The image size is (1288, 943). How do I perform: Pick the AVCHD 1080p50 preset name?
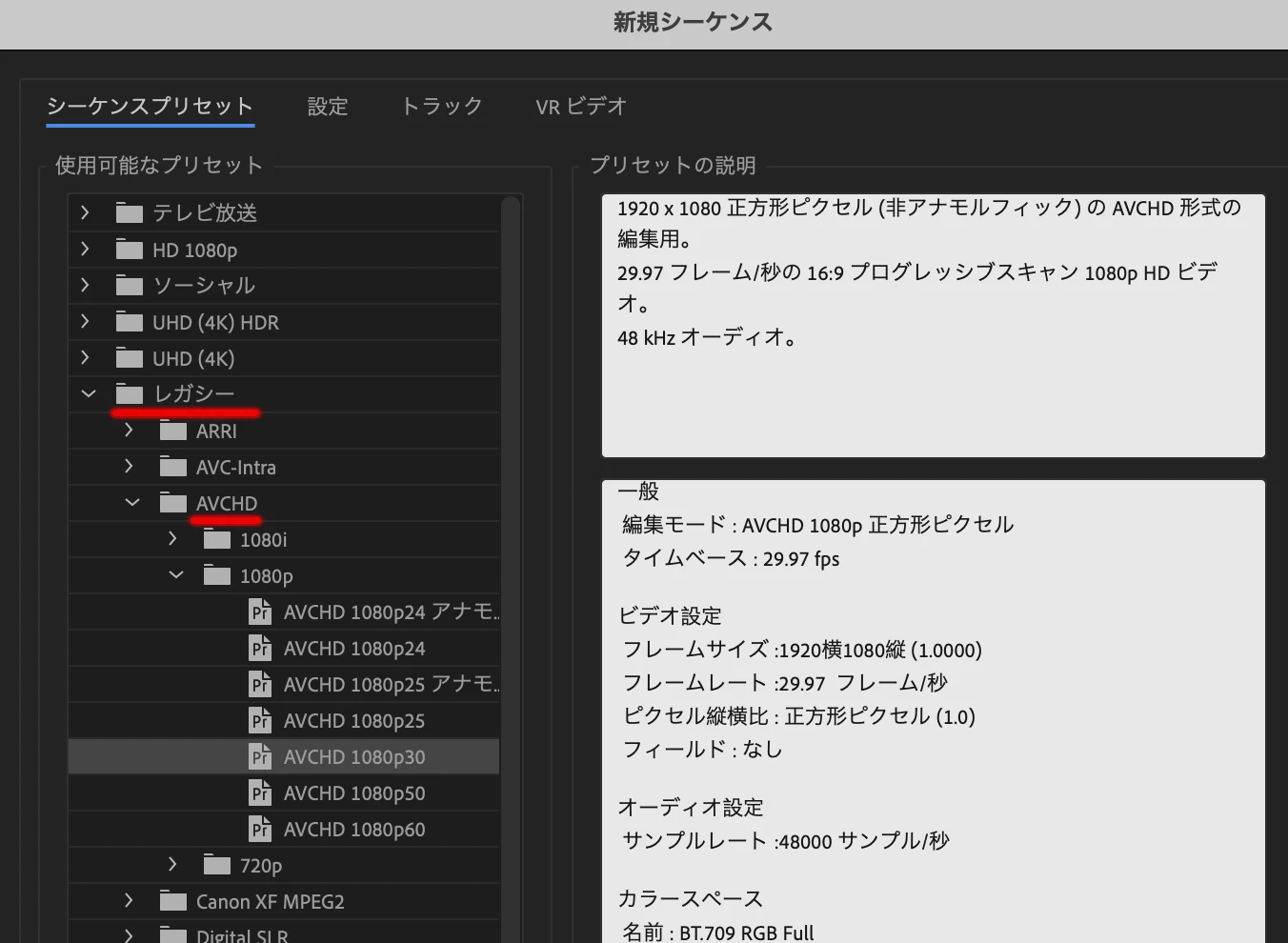pos(354,793)
